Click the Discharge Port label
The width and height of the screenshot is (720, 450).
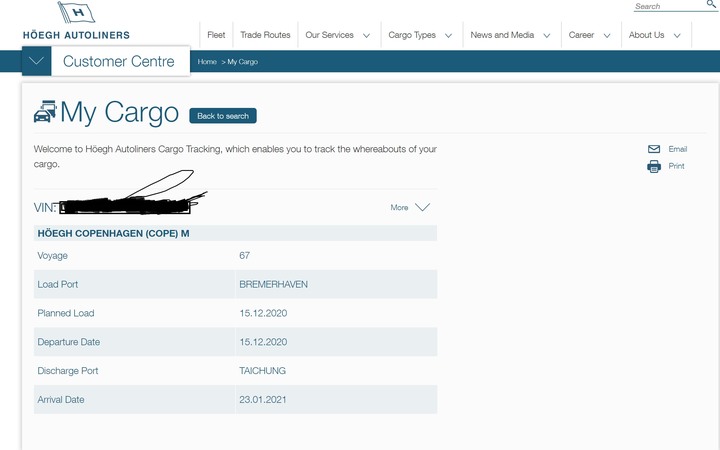point(68,371)
